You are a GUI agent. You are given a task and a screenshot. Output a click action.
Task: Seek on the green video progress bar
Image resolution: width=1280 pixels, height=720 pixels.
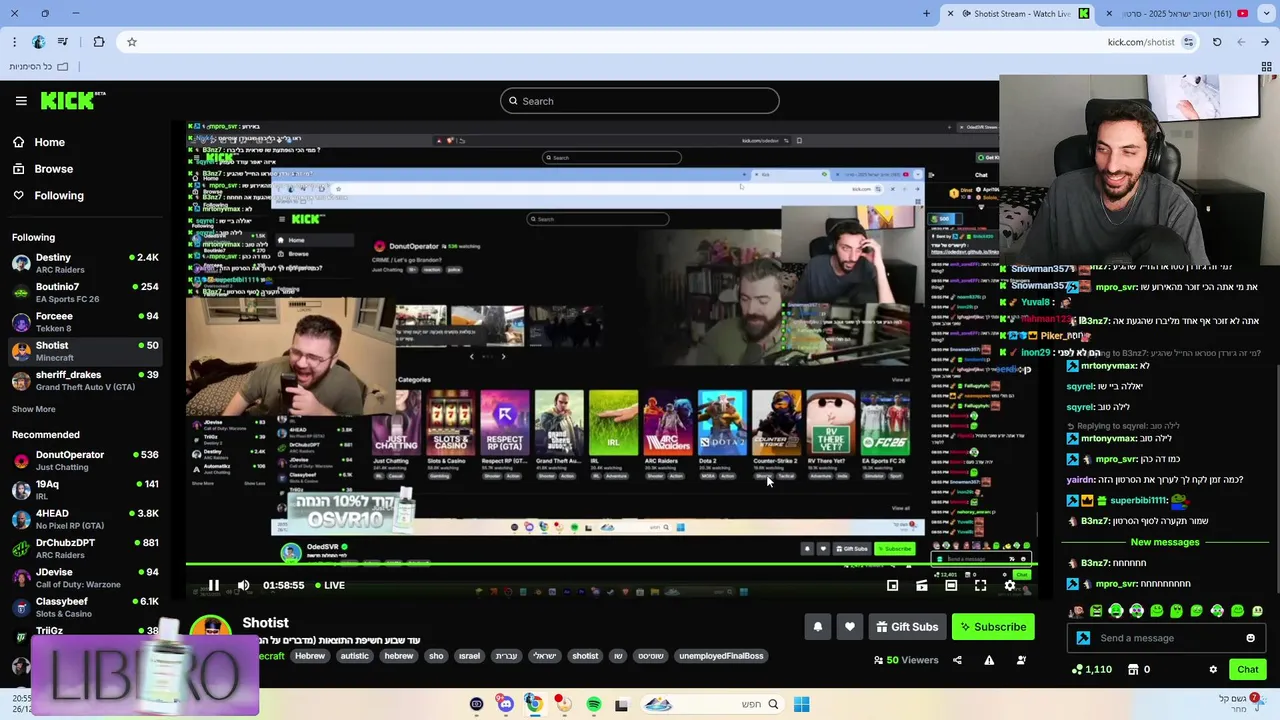click(x=611, y=566)
